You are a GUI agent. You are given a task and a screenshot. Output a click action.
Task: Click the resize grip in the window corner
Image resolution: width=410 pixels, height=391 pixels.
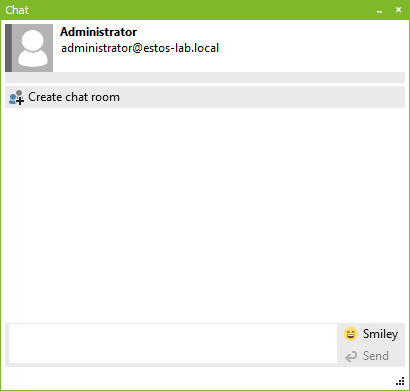401,381
